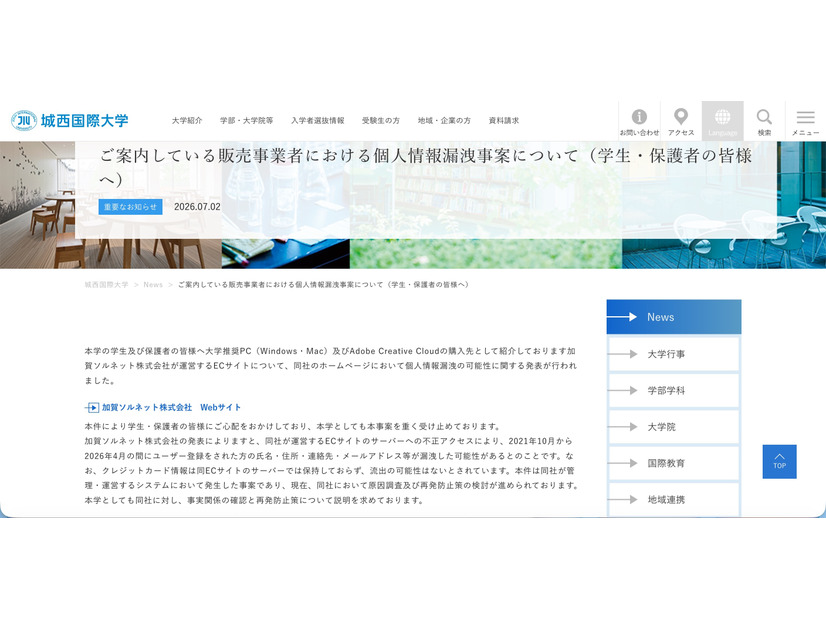Open the メニュー hamburger icon
The height and width of the screenshot is (620, 826).
click(x=805, y=121)
